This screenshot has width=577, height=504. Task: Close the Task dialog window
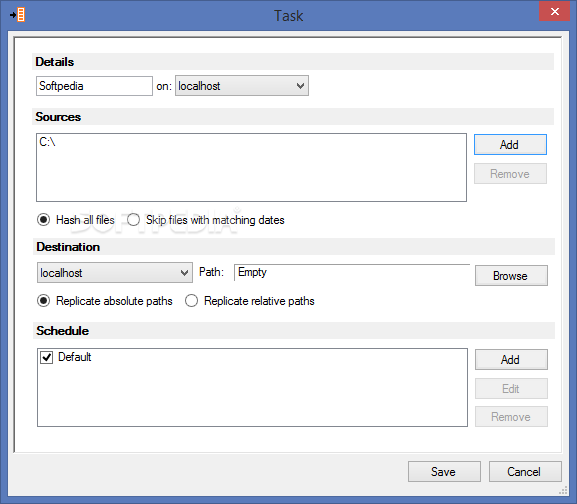pos(555,12)
